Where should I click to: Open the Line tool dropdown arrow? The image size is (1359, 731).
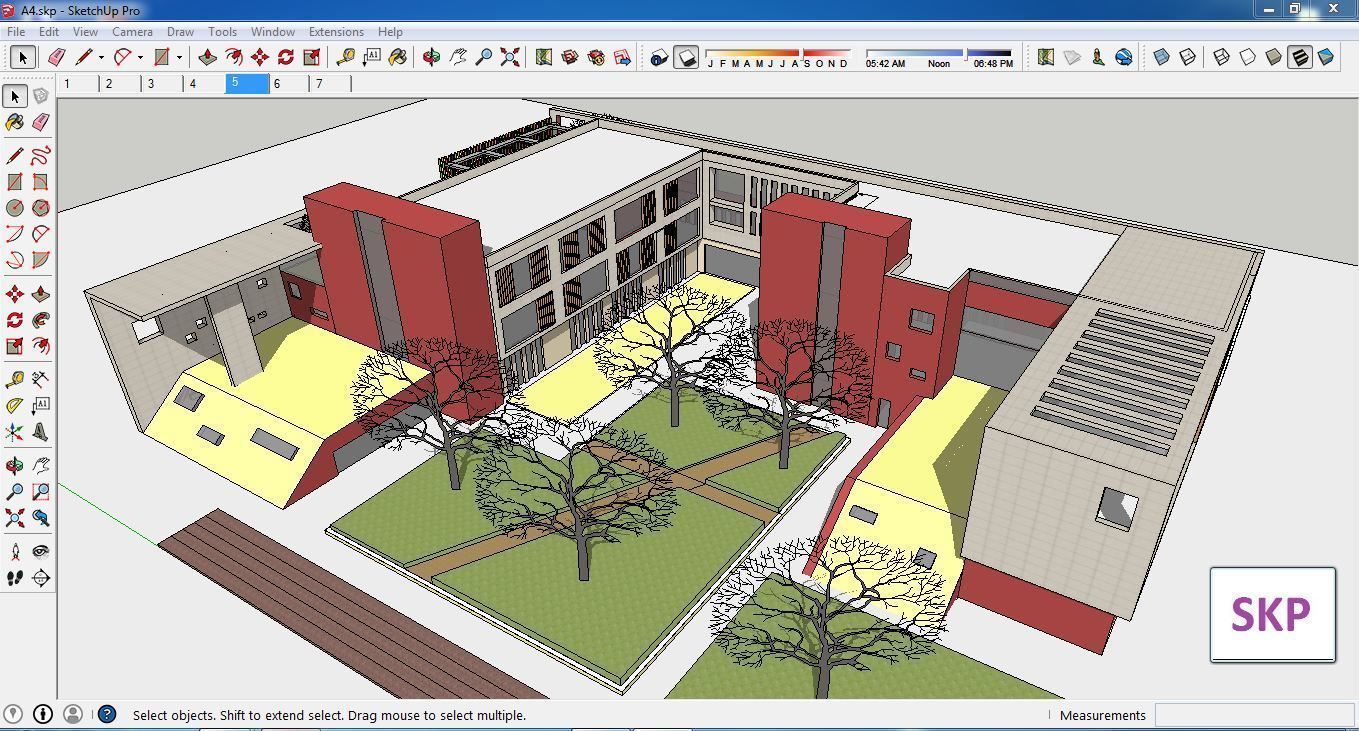(101, 57)
